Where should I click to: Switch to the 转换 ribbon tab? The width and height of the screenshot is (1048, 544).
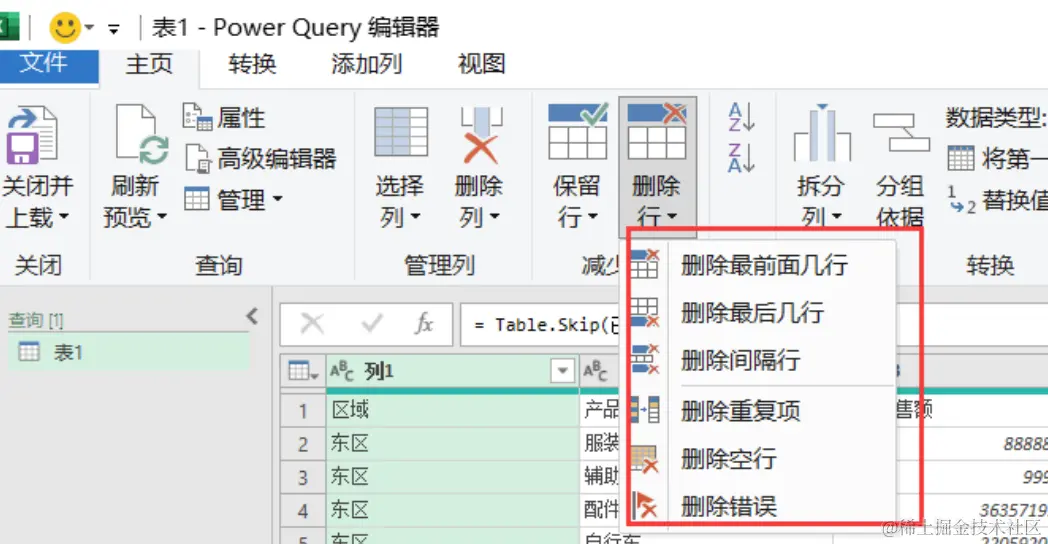252,64
